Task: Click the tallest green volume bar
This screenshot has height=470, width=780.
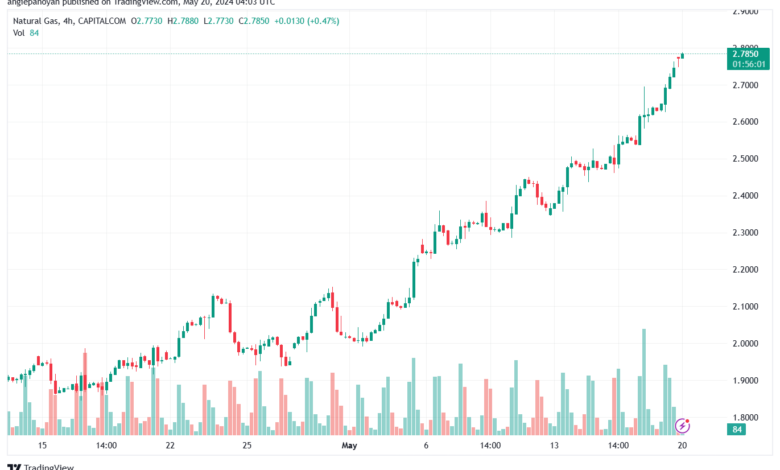Action: pos(644,382)
